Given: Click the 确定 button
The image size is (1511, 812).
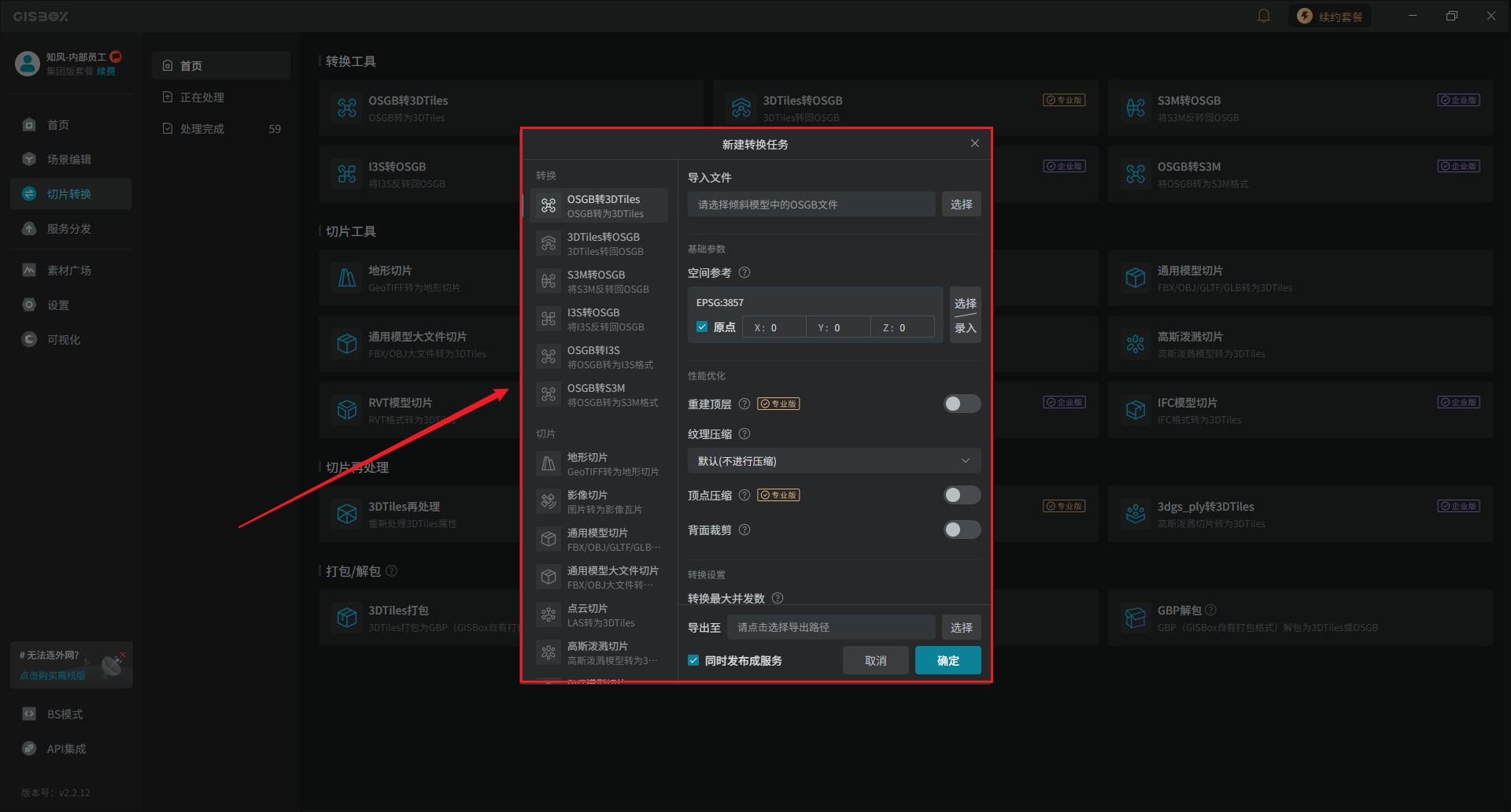Looking at the screenshot, I should click(948, 660).
